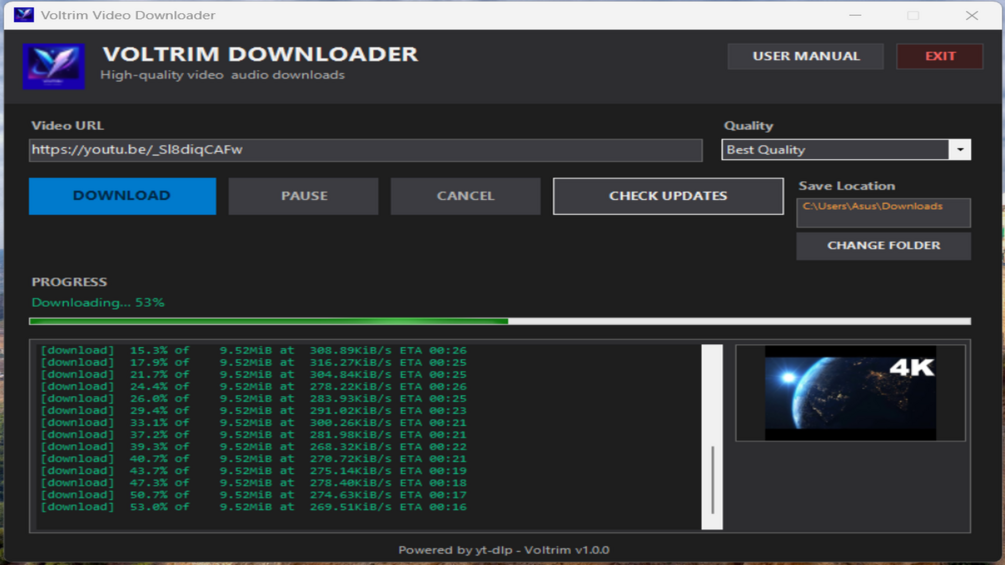Pause the current download

303,196
